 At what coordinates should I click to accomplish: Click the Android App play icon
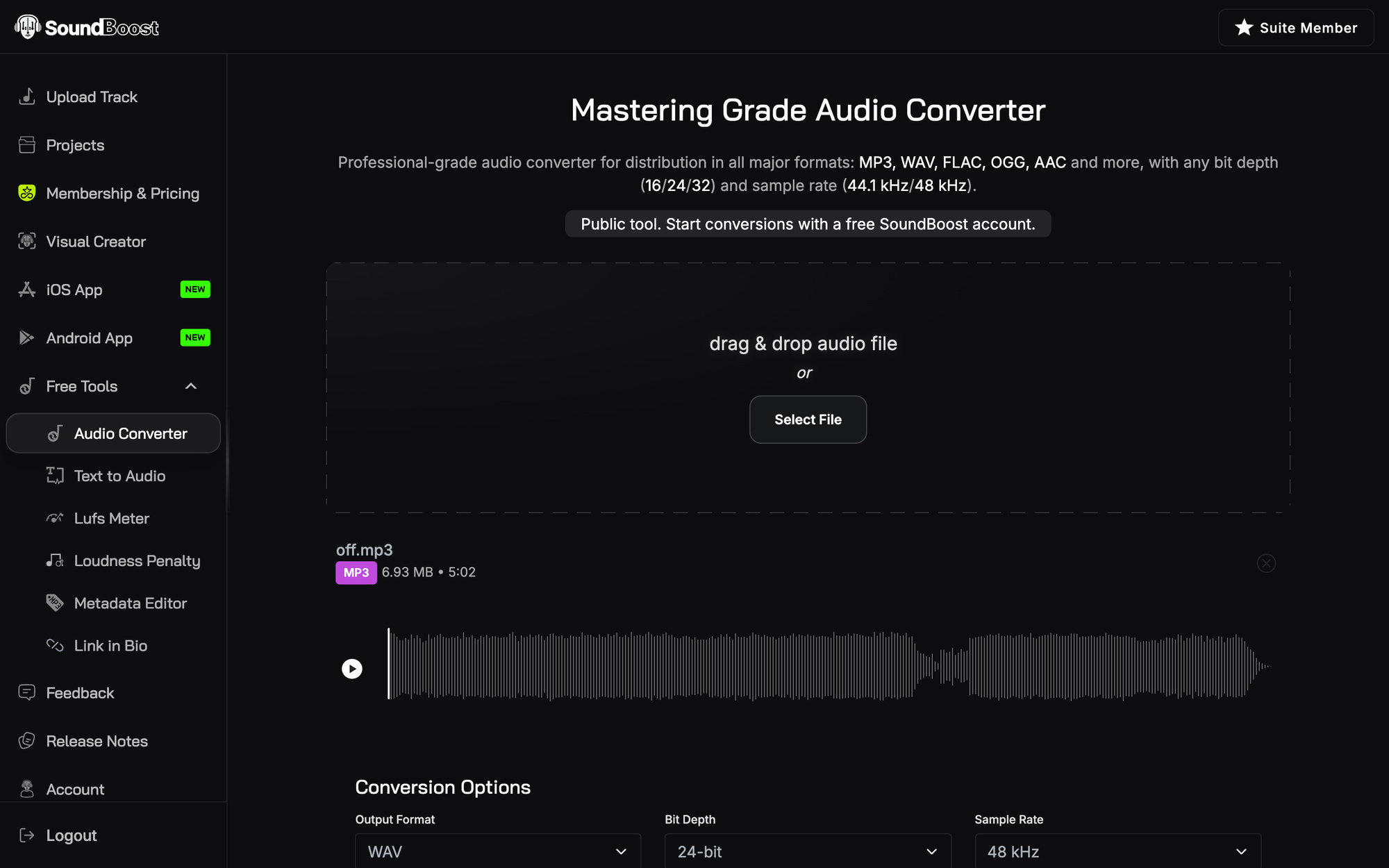(26, 338)
